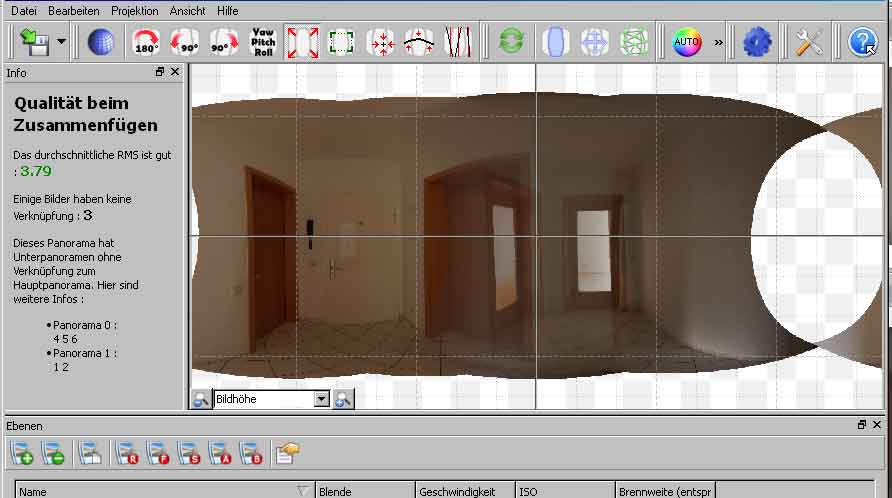The image size is (892, 498).
Task: Sort layers by the Name column
Action: click(160, 491)
